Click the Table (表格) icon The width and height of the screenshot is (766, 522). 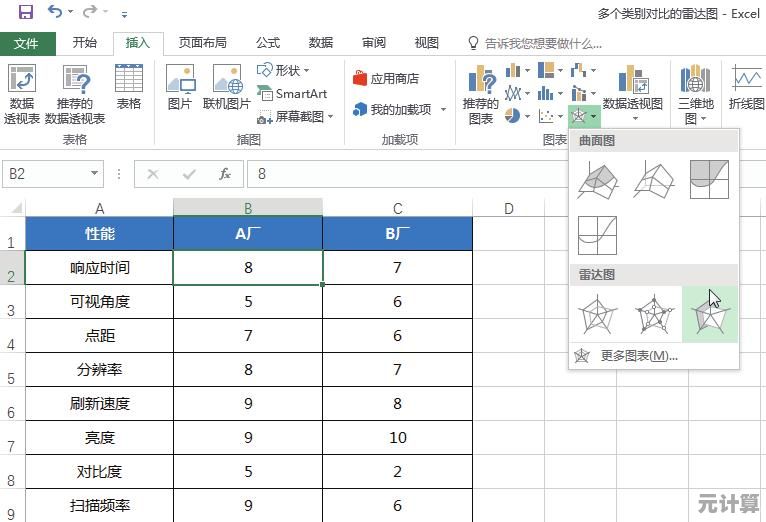tap(129, 87)
